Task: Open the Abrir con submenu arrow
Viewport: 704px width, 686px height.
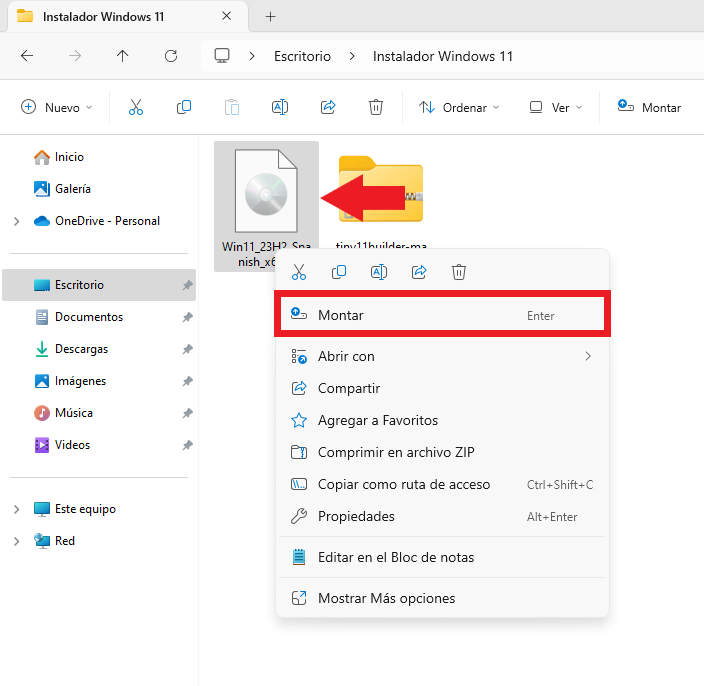Action: [x=588, y=356]
